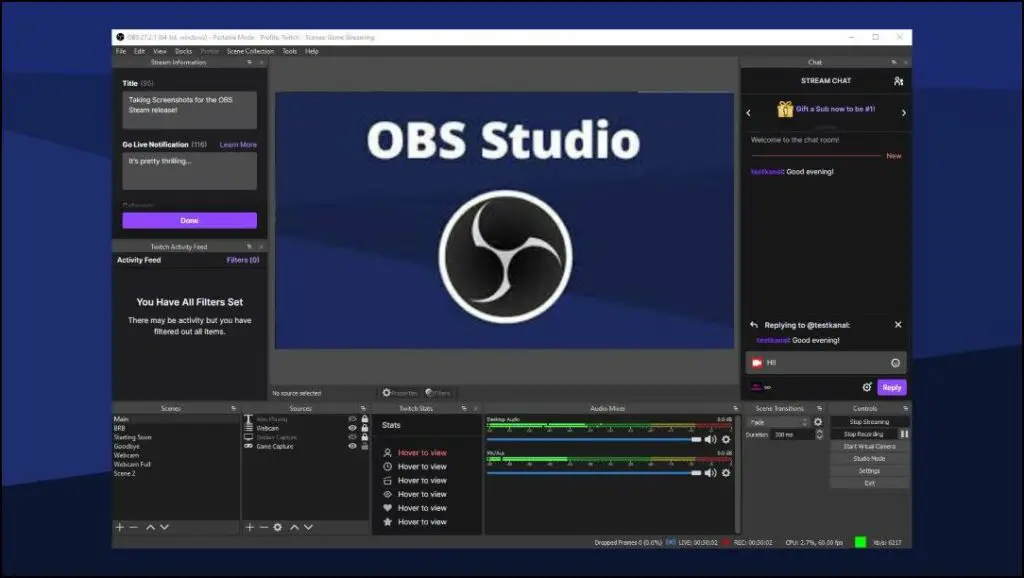Image resolution: width=1024 pixels, height=578 pixels.
Task: Move the scene down in Scenes list
Action: 165,527
